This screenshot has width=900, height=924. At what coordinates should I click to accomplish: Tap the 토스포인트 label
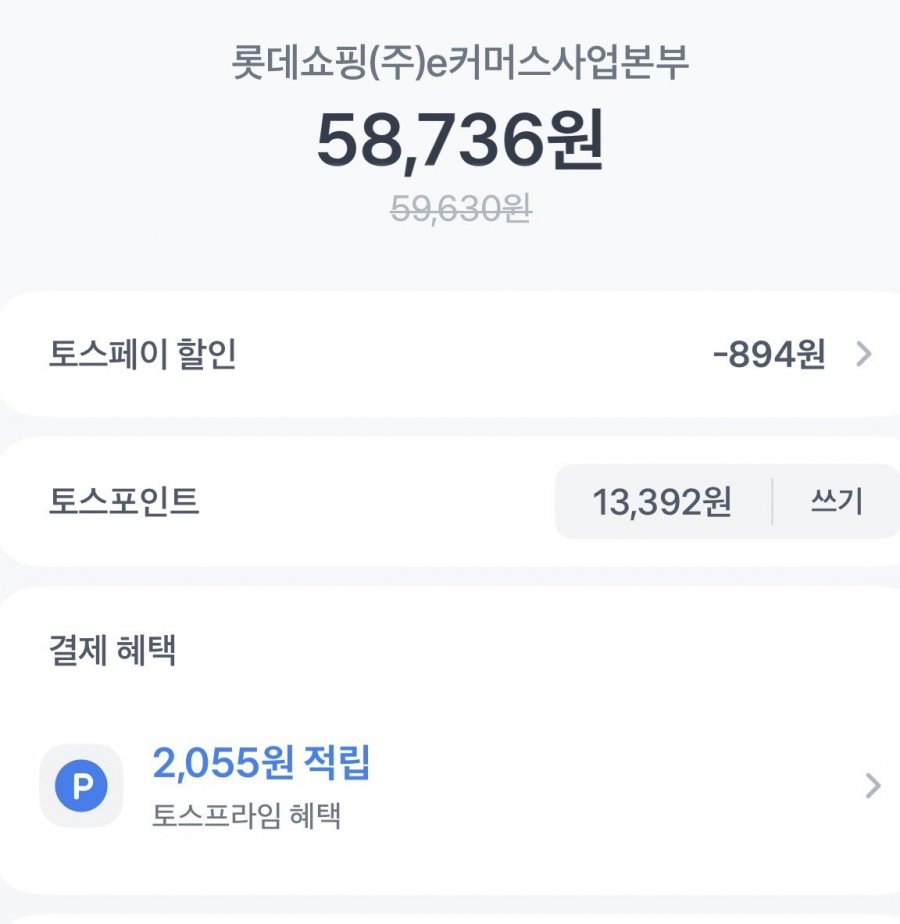124,501
